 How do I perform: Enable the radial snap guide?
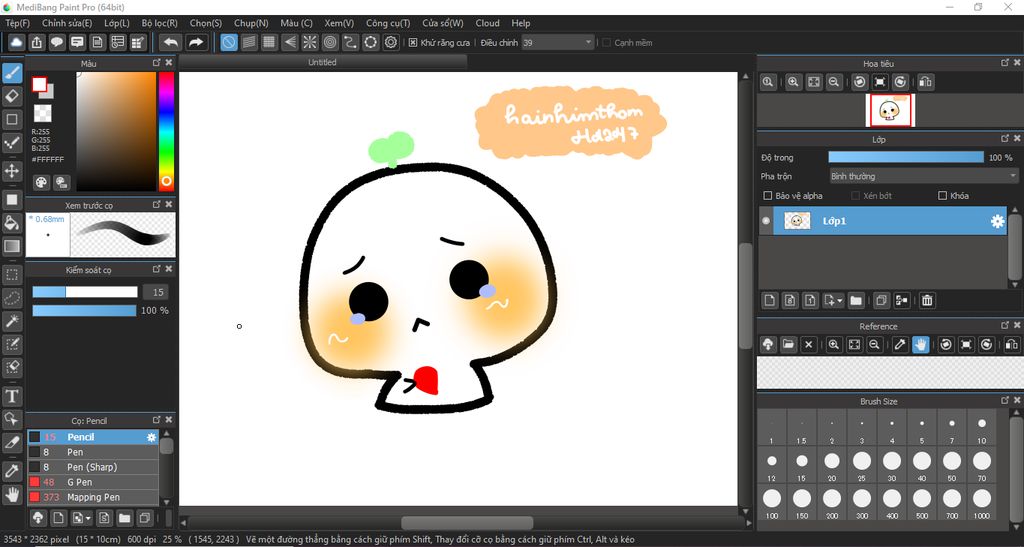(310, 42)
